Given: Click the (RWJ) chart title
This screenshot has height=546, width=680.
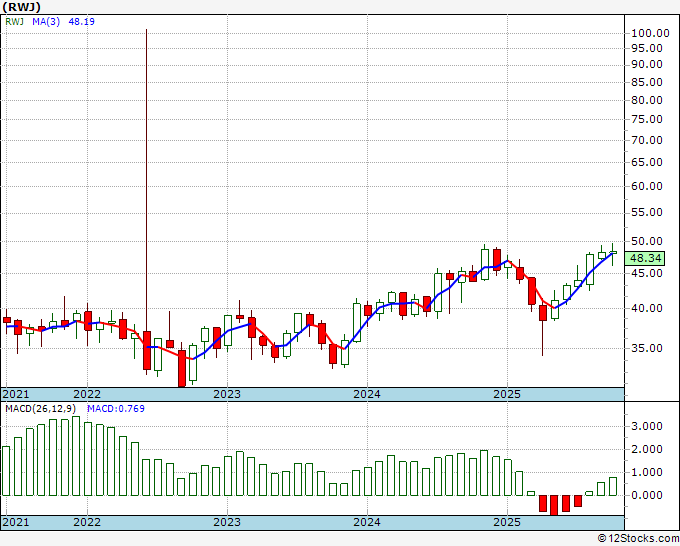Looking at the screenshot, I should pos(21,7).
